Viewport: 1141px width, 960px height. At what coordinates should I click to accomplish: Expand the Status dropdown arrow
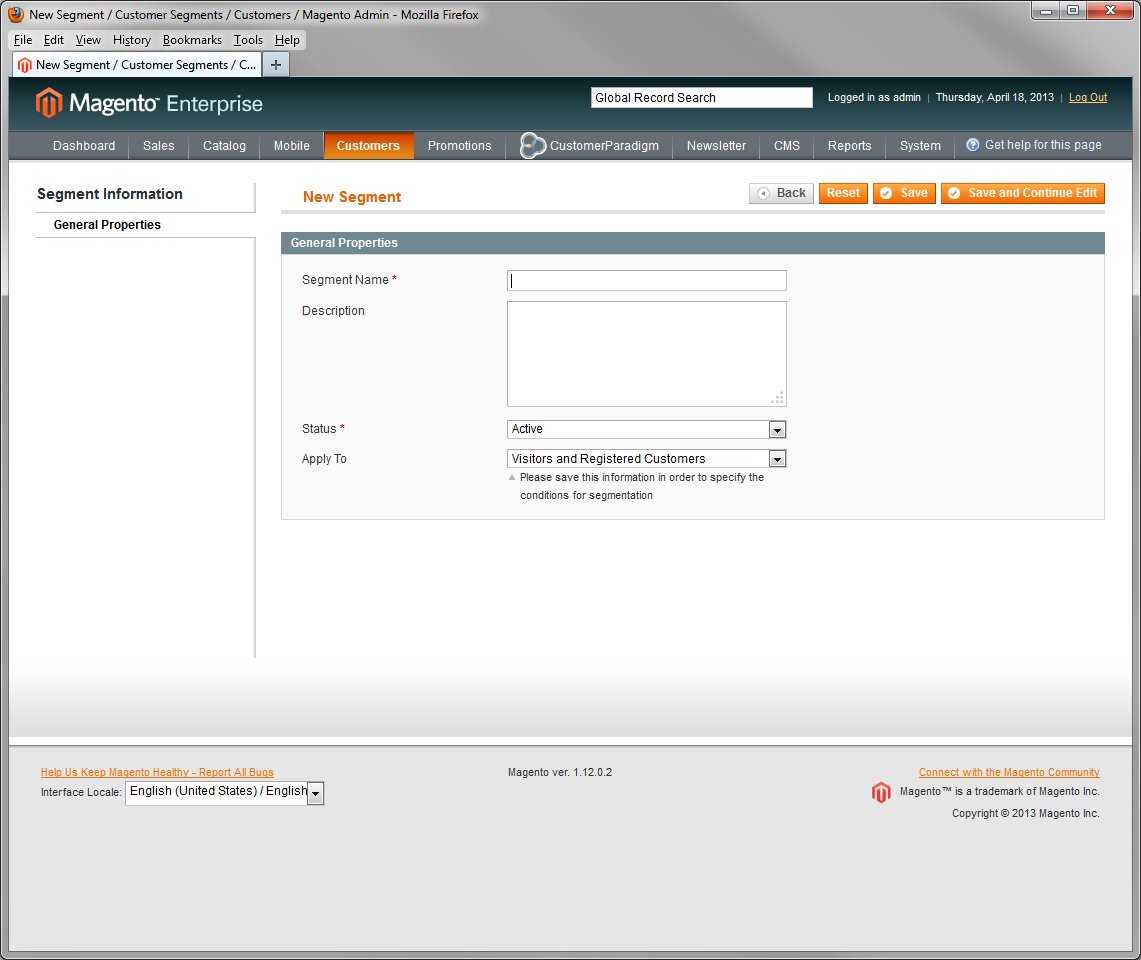point(777,430)
